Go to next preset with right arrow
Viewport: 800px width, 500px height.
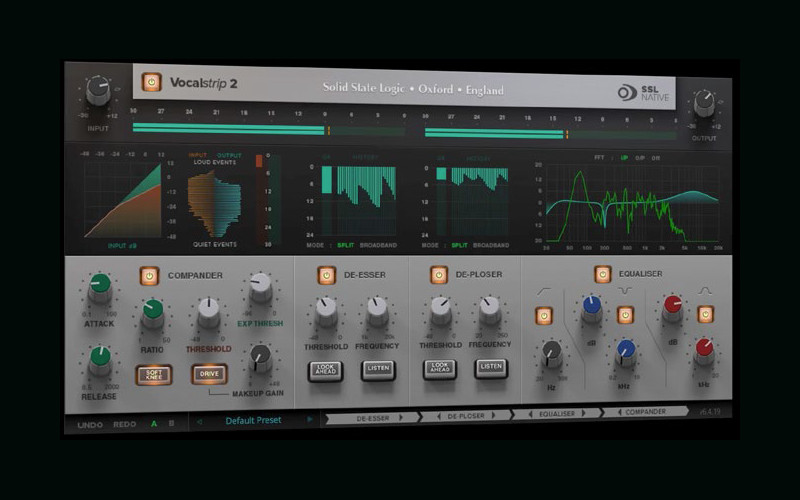pos(309,419)
